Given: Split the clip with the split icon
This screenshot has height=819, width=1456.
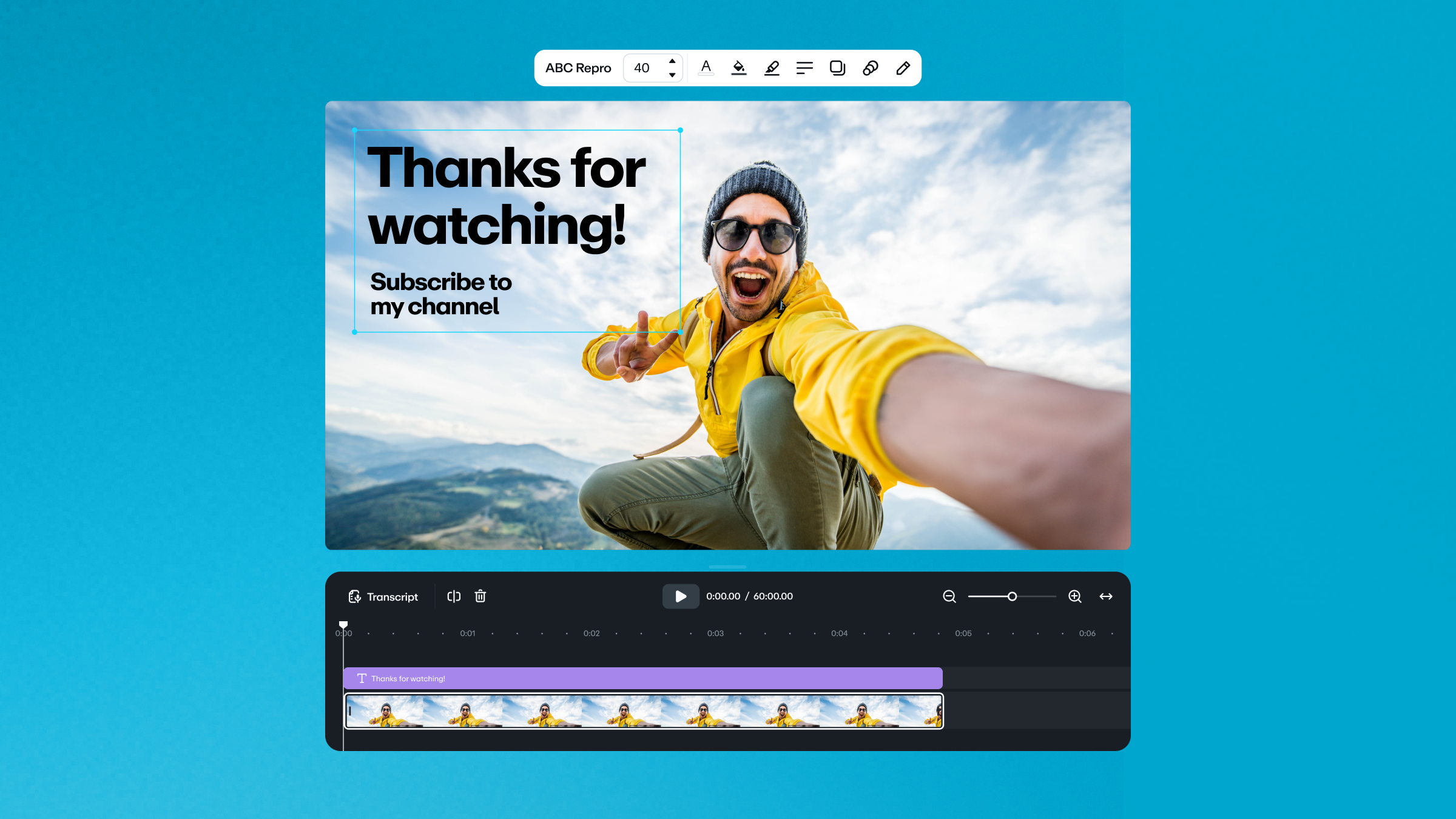Looking at the screenshot, I should click(x=454, y=596).
